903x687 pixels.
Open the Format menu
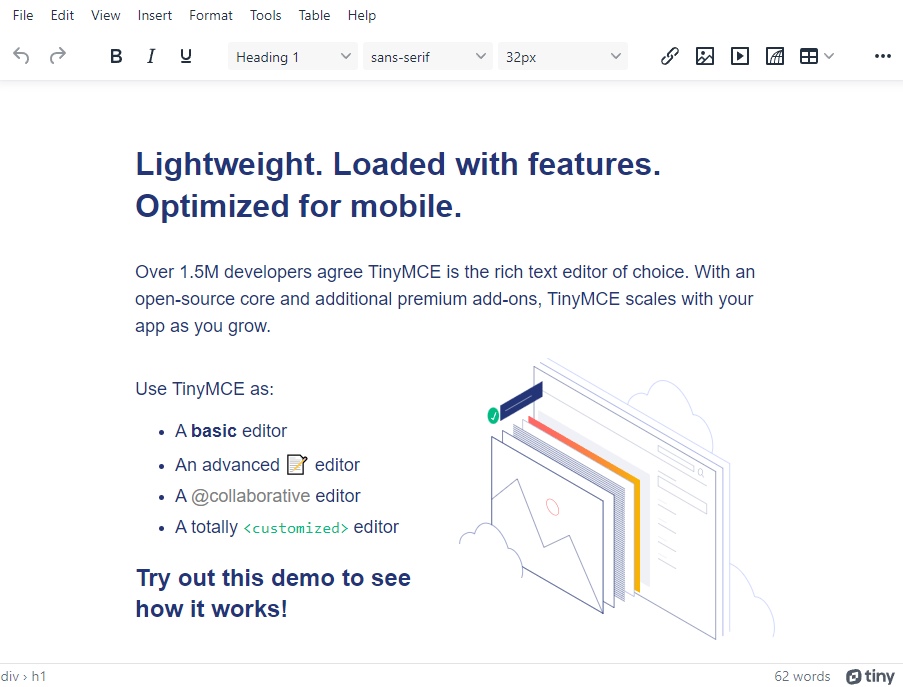[211, 16]
